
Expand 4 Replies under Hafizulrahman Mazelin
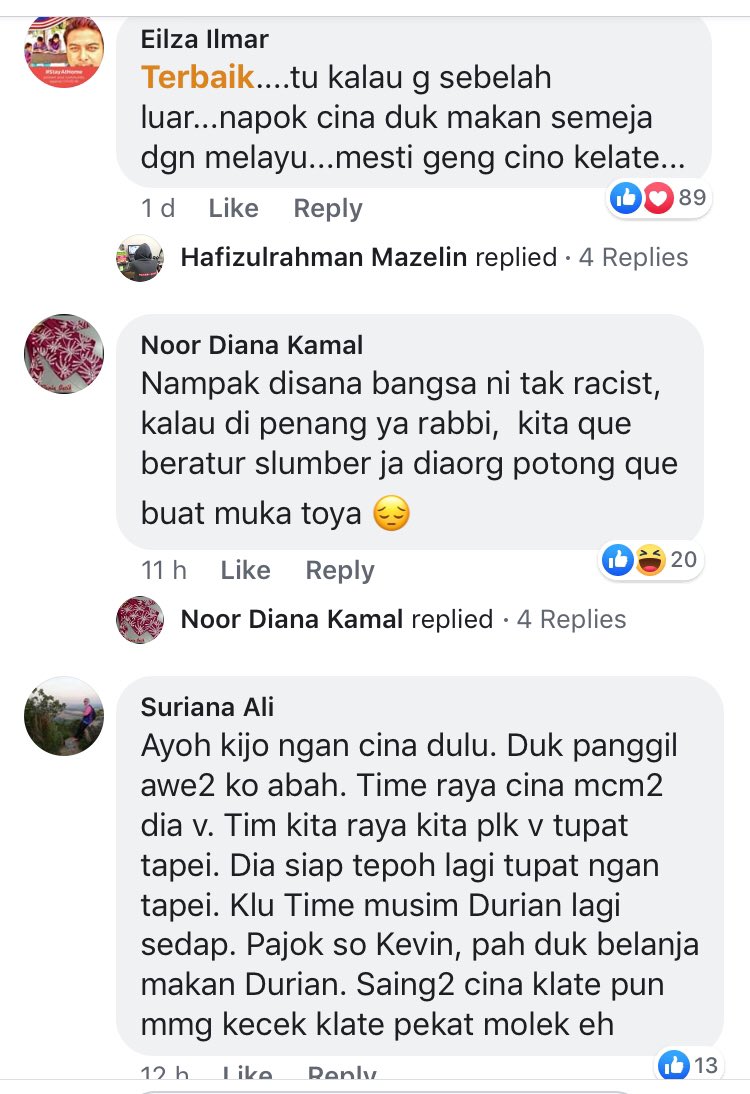click(633, 257)
